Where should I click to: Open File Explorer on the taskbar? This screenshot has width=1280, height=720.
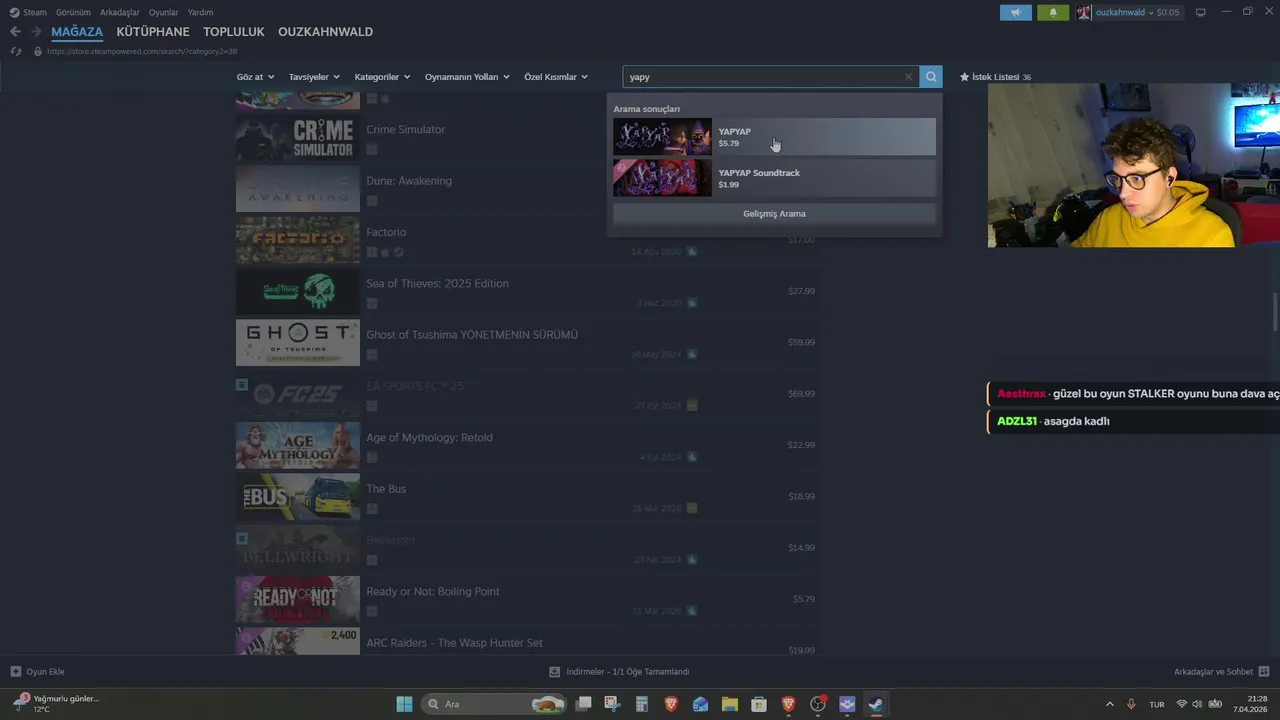pos(730,704)
